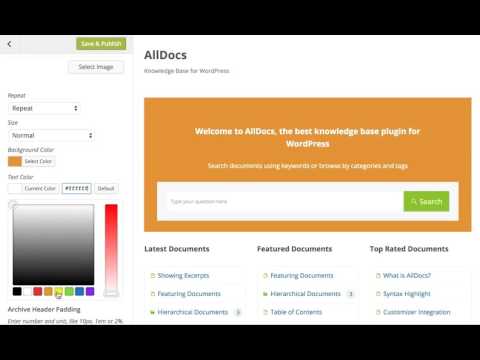
Task: Pick the yellow palette swatch
Action: click(59, 291)
